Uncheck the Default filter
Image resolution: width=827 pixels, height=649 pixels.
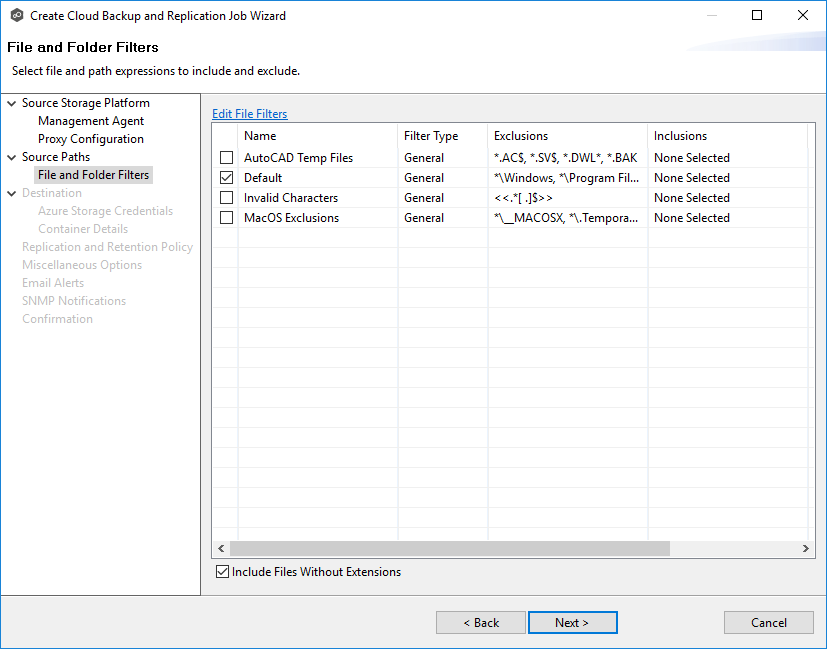coord(225,177)
